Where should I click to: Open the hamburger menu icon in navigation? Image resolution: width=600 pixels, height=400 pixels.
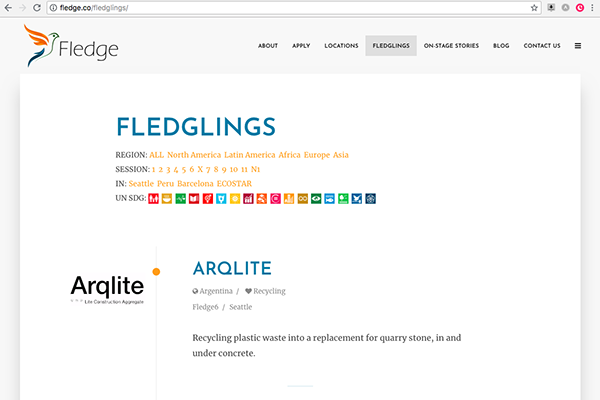pos(578,46)
